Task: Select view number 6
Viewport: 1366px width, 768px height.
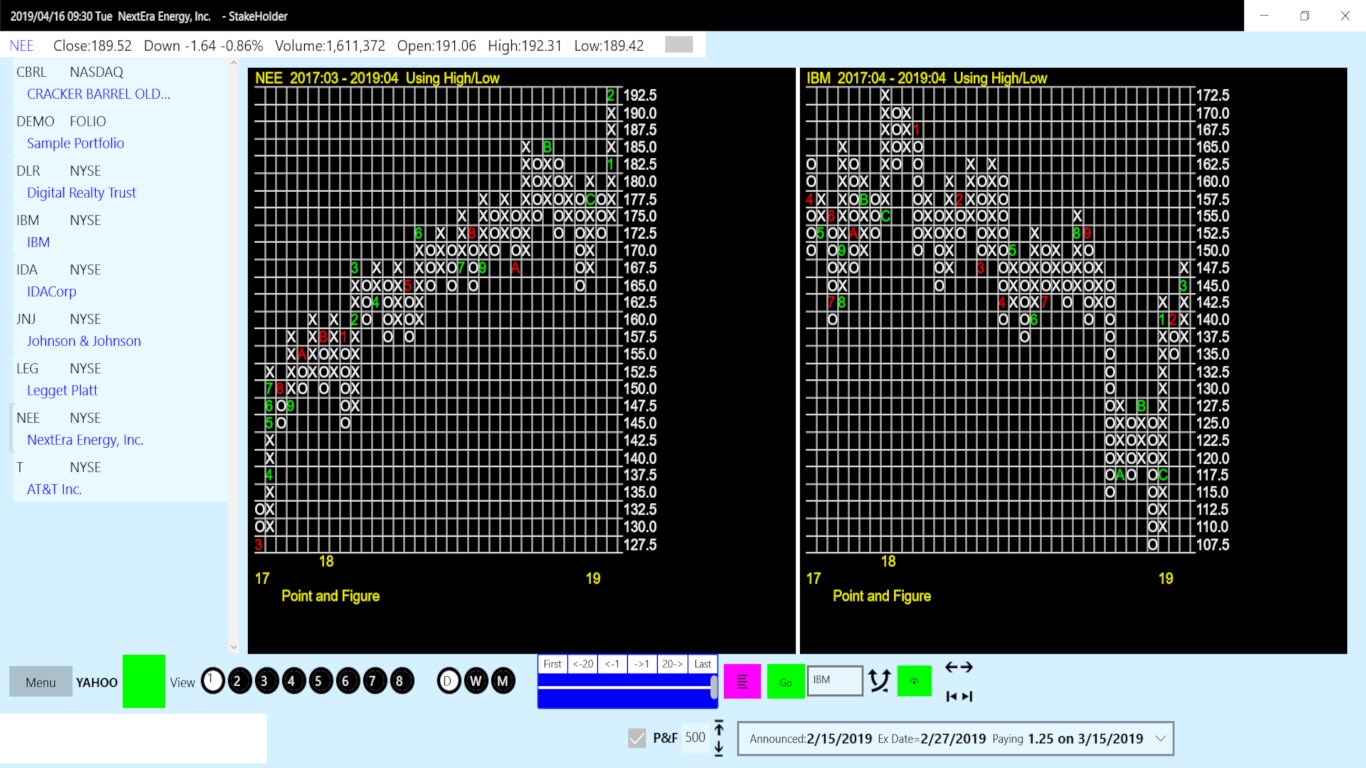Action: 347,681
